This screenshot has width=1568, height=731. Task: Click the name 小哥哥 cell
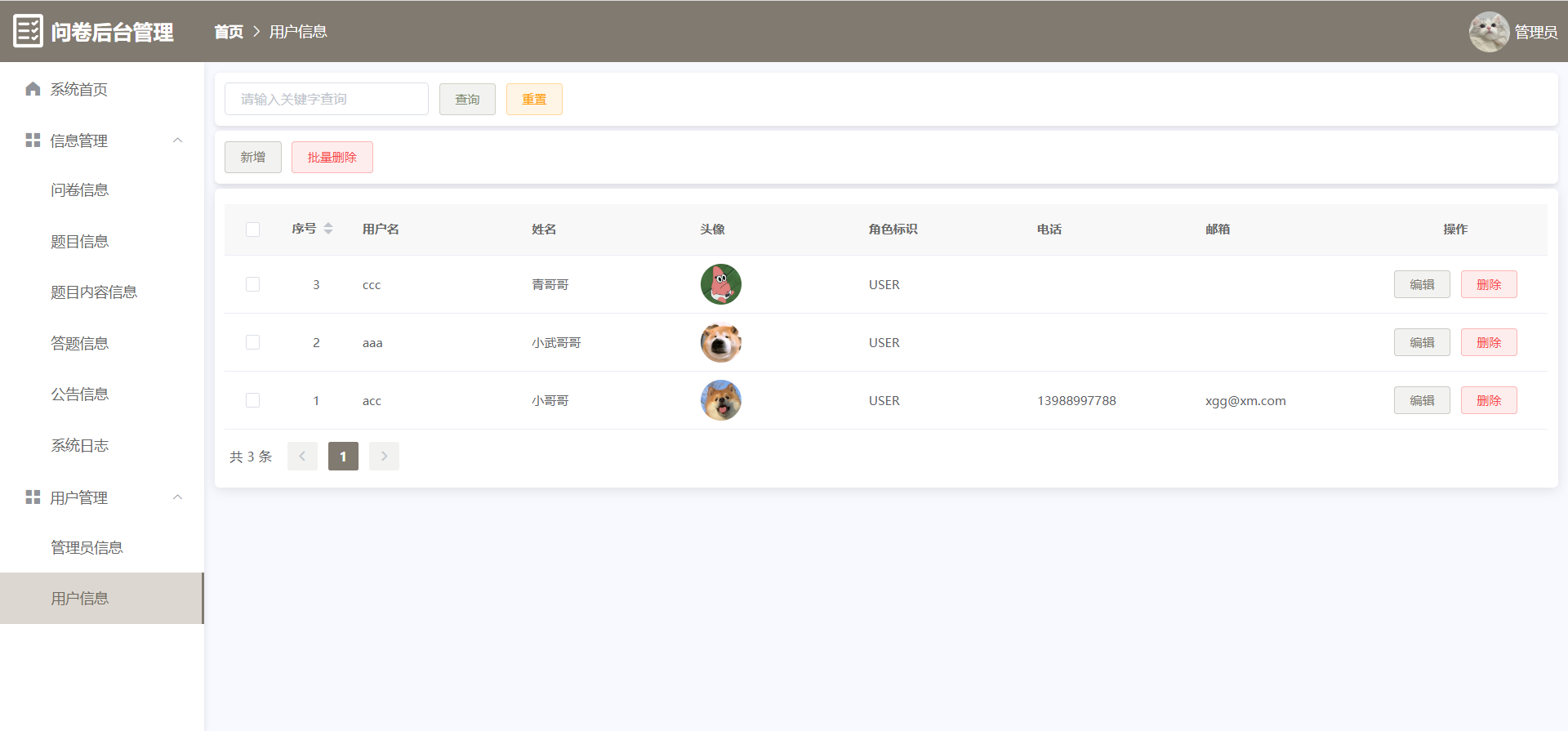pyautogui.click(x=550, y=401)
